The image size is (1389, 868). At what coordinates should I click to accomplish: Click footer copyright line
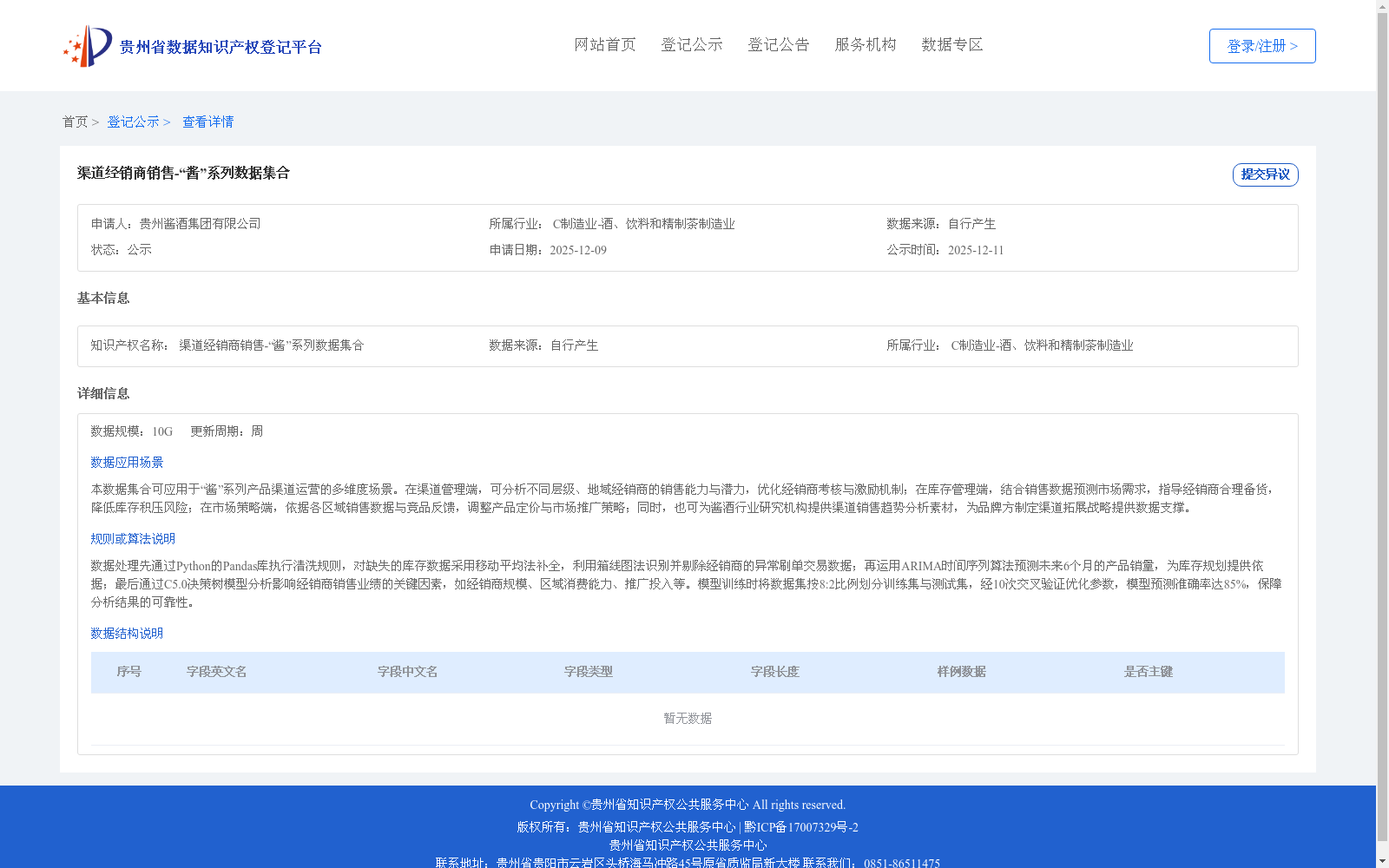[x=688, y=805]
